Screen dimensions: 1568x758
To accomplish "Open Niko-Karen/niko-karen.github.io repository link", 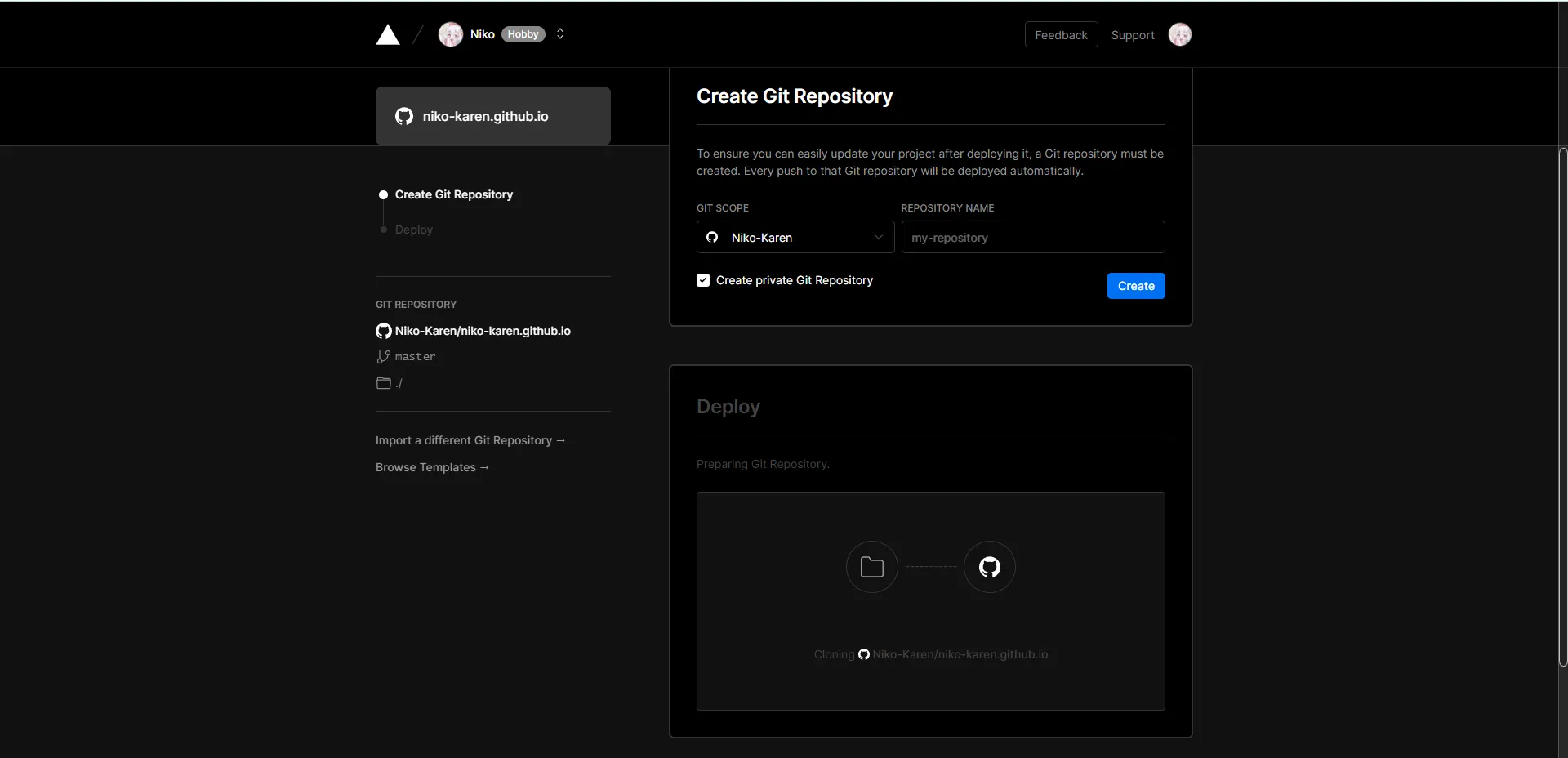I will click(x=483, y=331).
